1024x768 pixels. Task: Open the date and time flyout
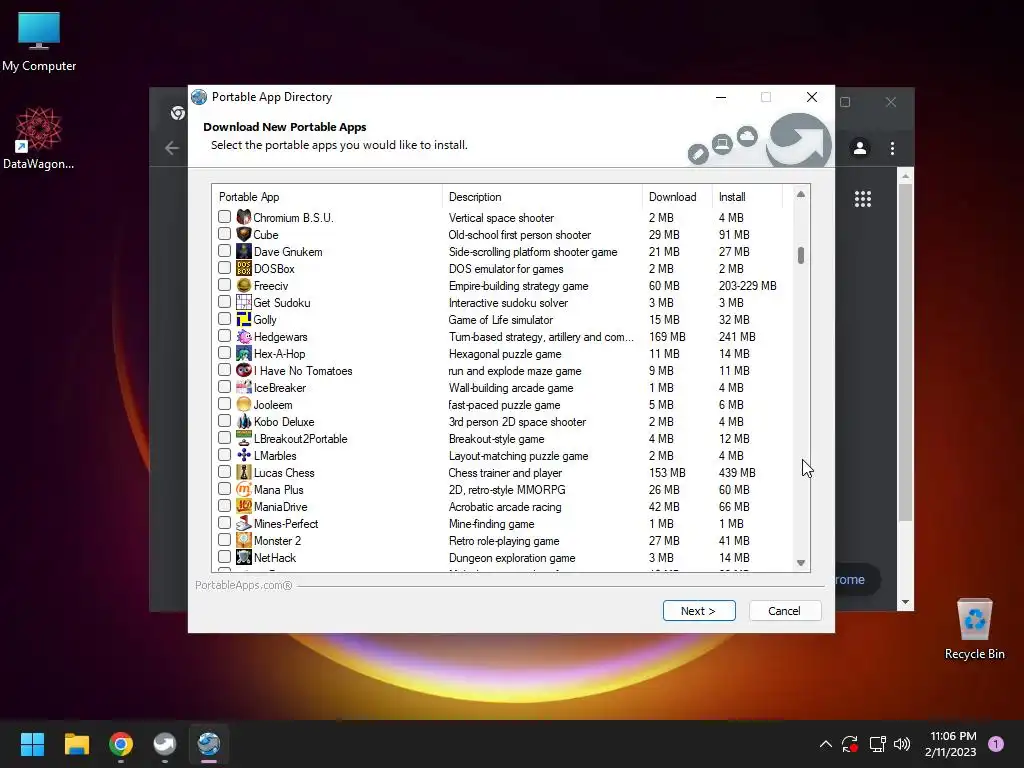coord(951,744)
